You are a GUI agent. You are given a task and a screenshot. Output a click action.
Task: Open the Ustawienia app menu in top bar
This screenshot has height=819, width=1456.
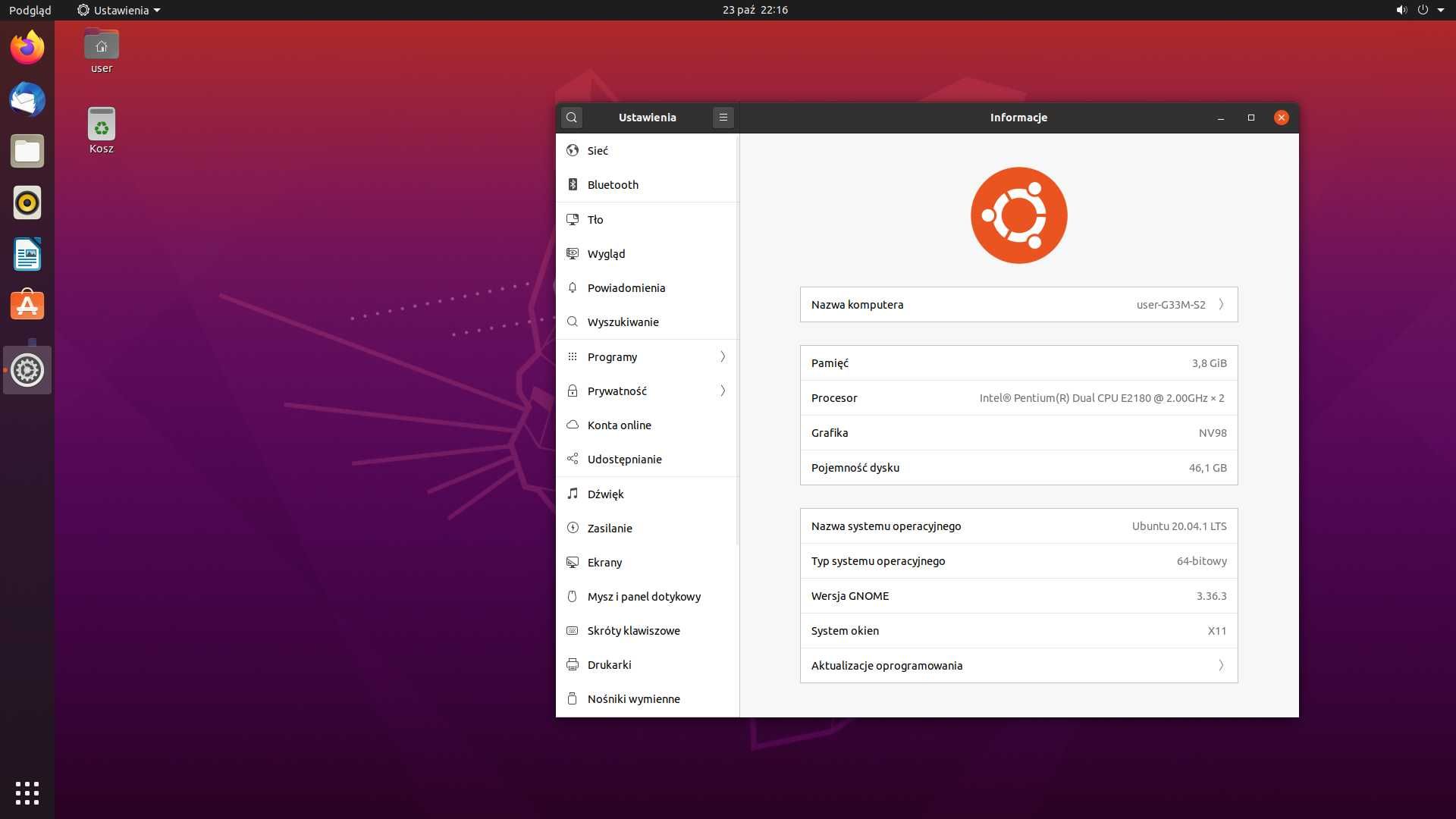point(119,10)
